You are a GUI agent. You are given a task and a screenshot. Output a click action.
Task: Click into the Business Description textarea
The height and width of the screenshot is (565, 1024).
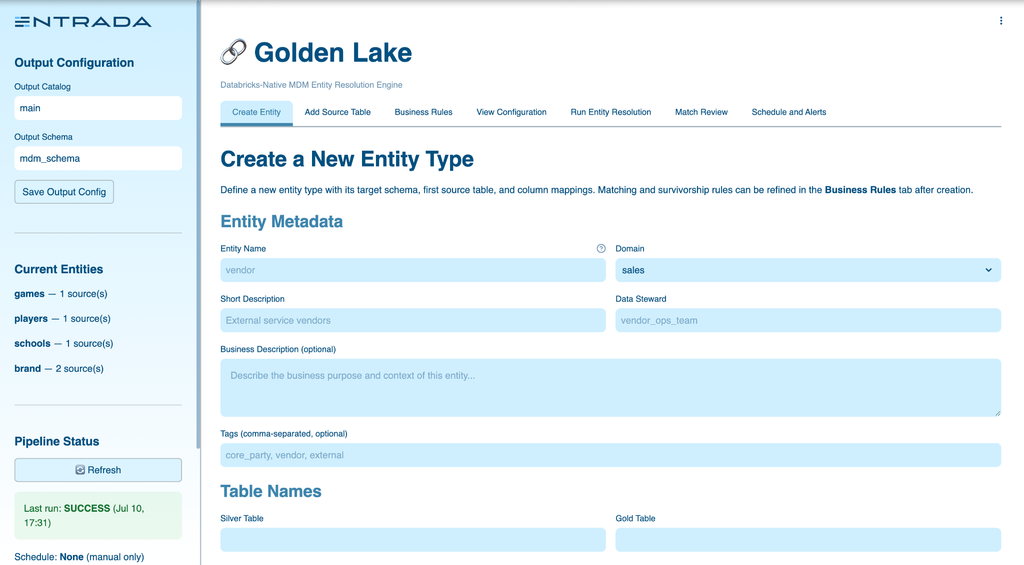click(x=610, y=387)
